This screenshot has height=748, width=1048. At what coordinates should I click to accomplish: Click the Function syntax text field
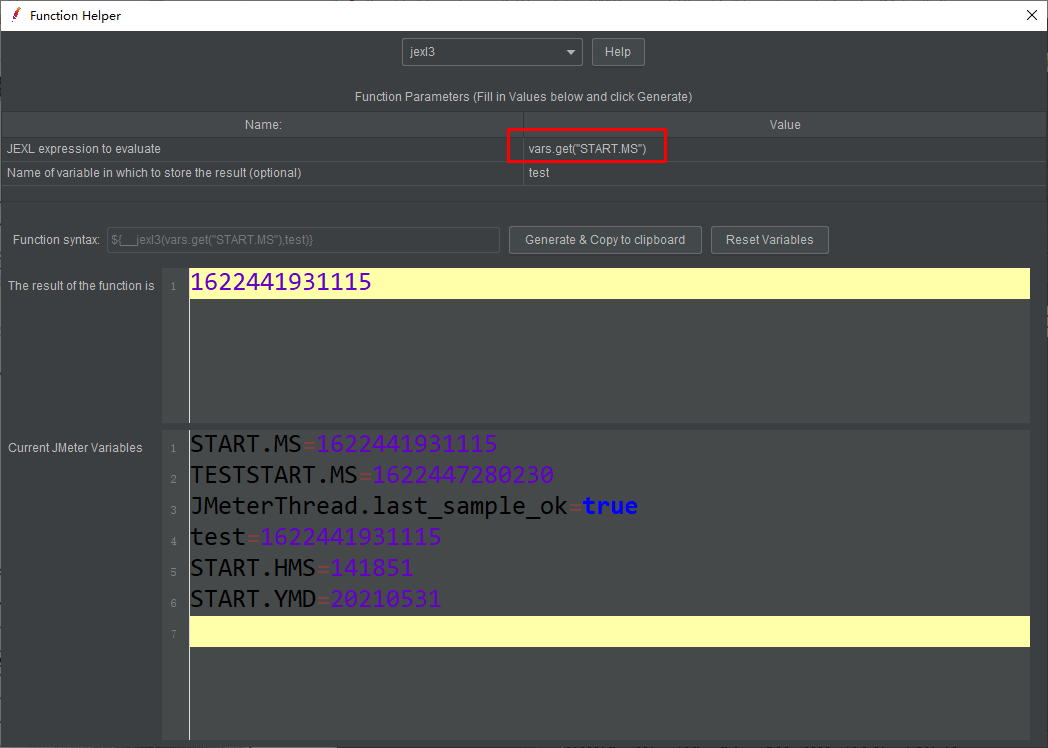point(303,240)
